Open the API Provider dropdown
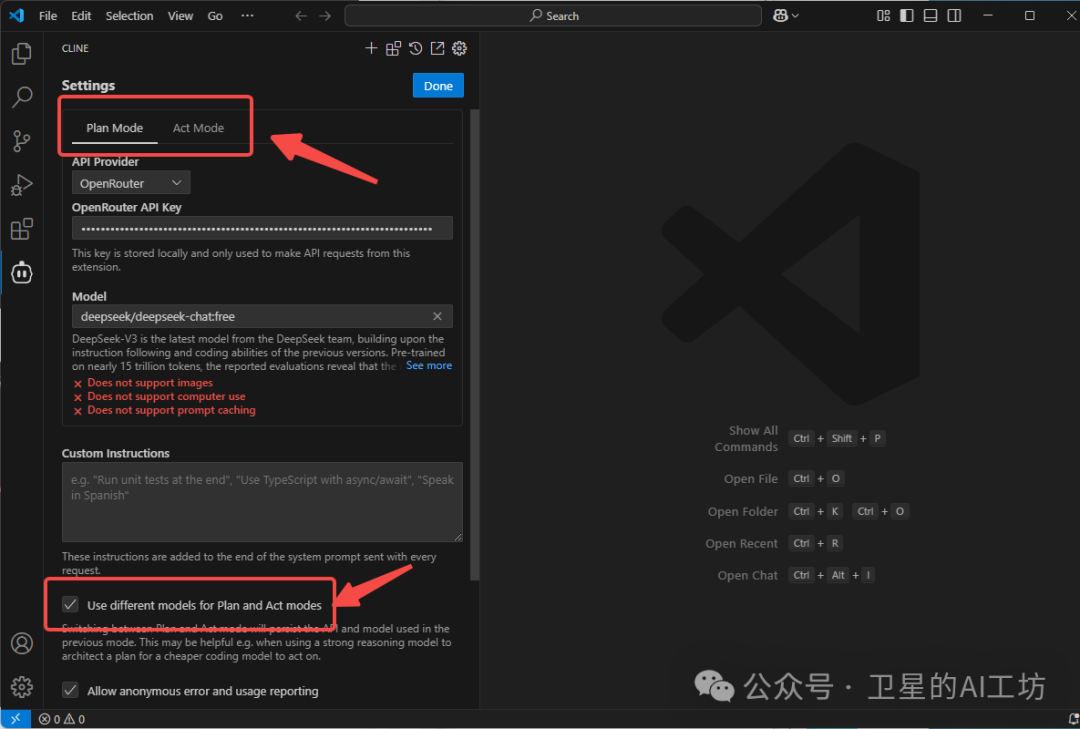Viewport: 1080px width, 729px height. click(130, 182)
